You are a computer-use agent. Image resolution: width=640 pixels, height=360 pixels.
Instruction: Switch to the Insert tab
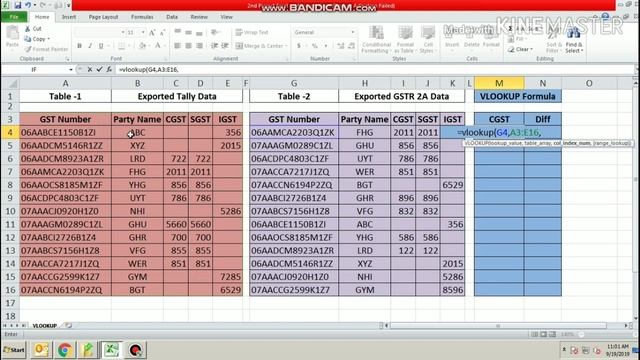coord(69,17)
